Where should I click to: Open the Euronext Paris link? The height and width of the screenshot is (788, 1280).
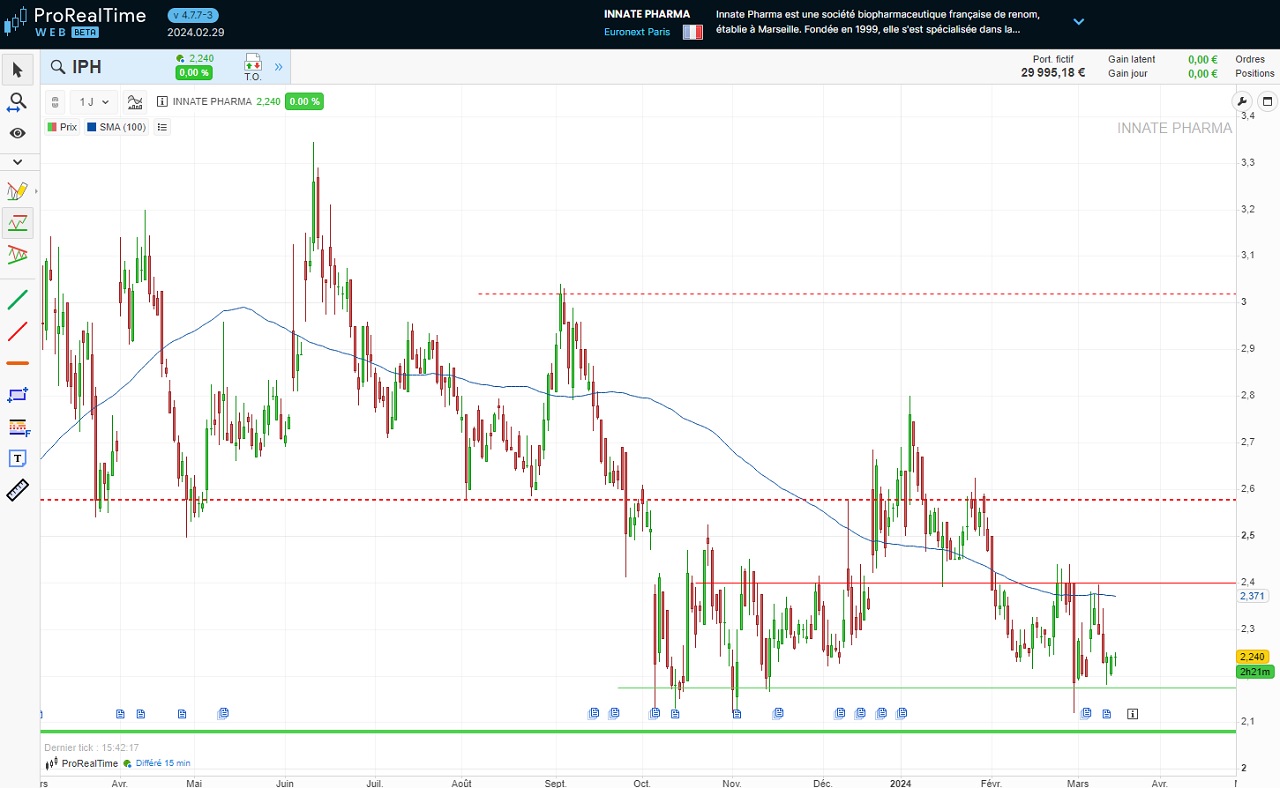637,32
